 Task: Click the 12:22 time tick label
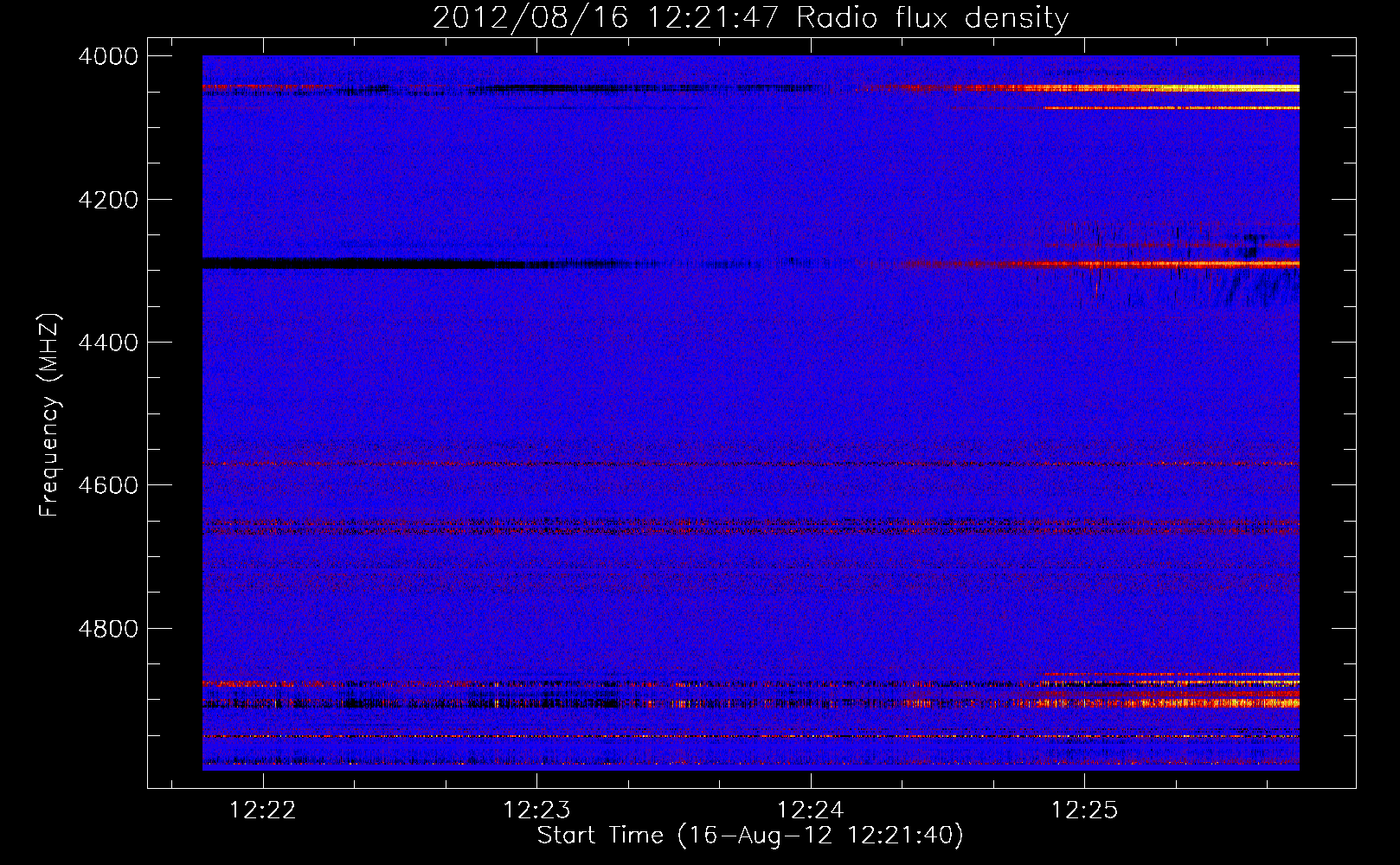pyautogui.click(x=262, y=811)
